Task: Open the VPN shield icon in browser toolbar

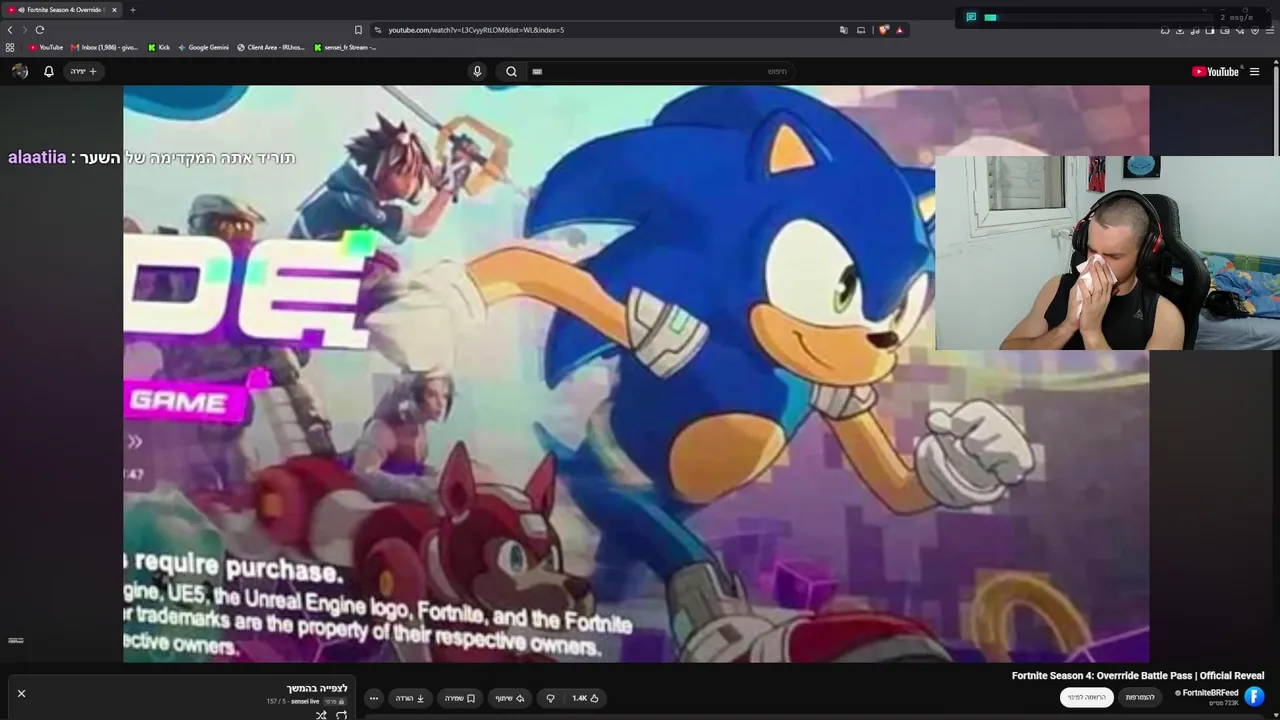Action: pyautogui.click(x=1255, y=30)
